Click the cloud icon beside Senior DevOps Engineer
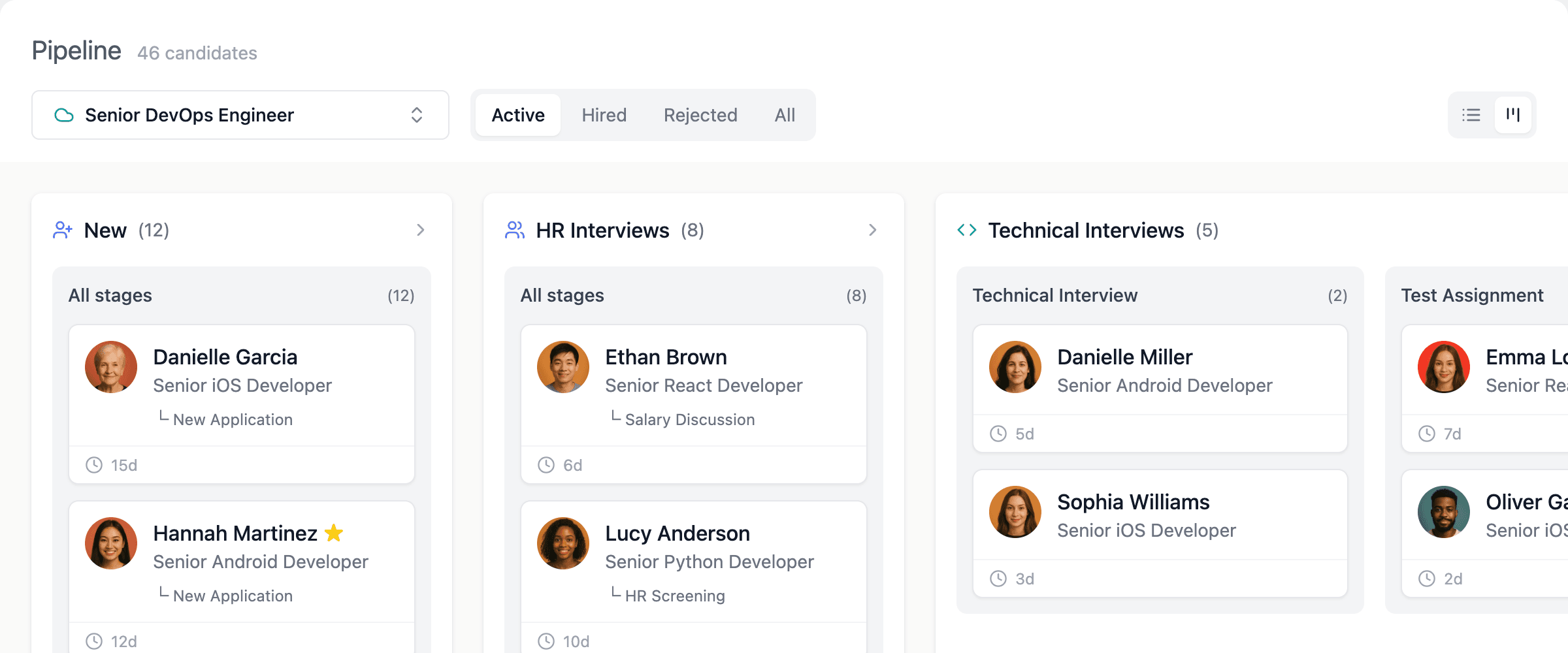 pos(64,115)
